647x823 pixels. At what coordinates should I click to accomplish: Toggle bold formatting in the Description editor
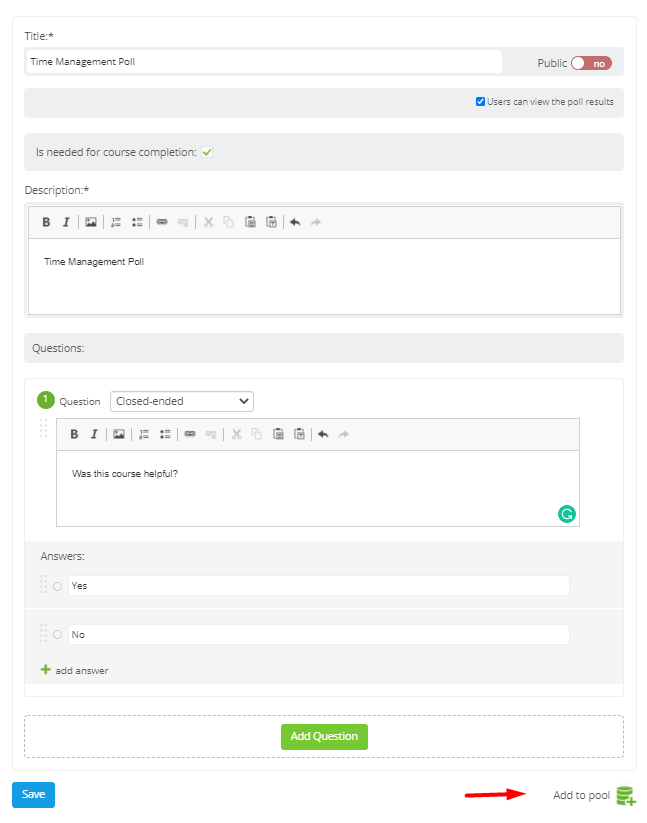[46, 221]
